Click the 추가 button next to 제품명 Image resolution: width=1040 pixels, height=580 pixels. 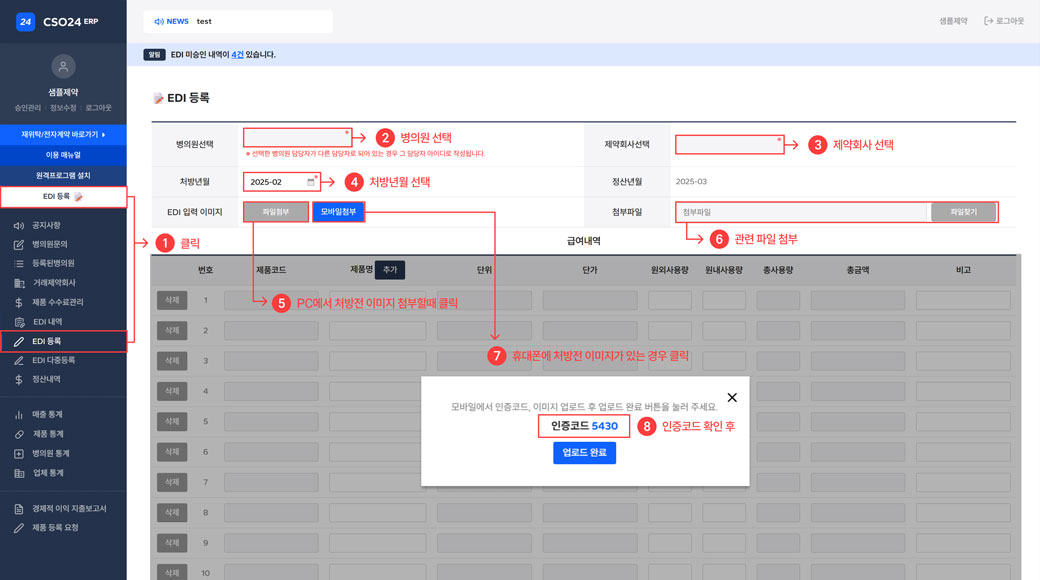tap(390, 269)
